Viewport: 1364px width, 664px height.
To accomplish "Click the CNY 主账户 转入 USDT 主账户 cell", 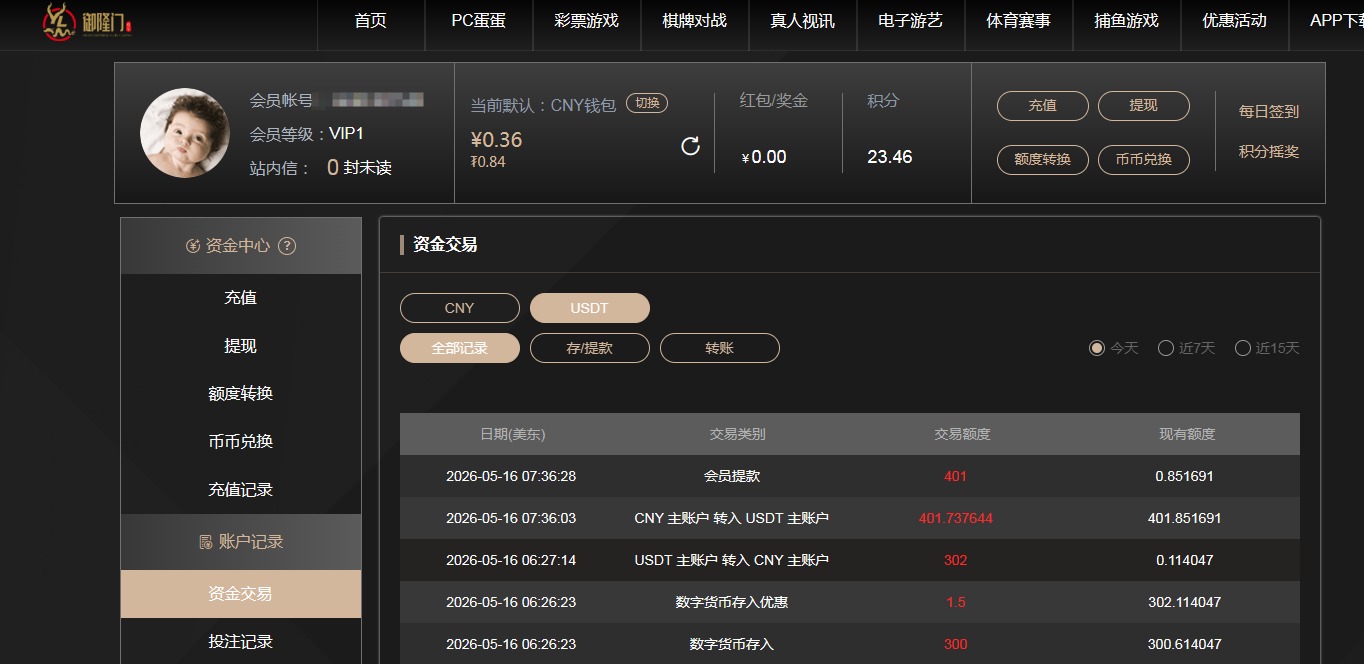I will [732, 518].
